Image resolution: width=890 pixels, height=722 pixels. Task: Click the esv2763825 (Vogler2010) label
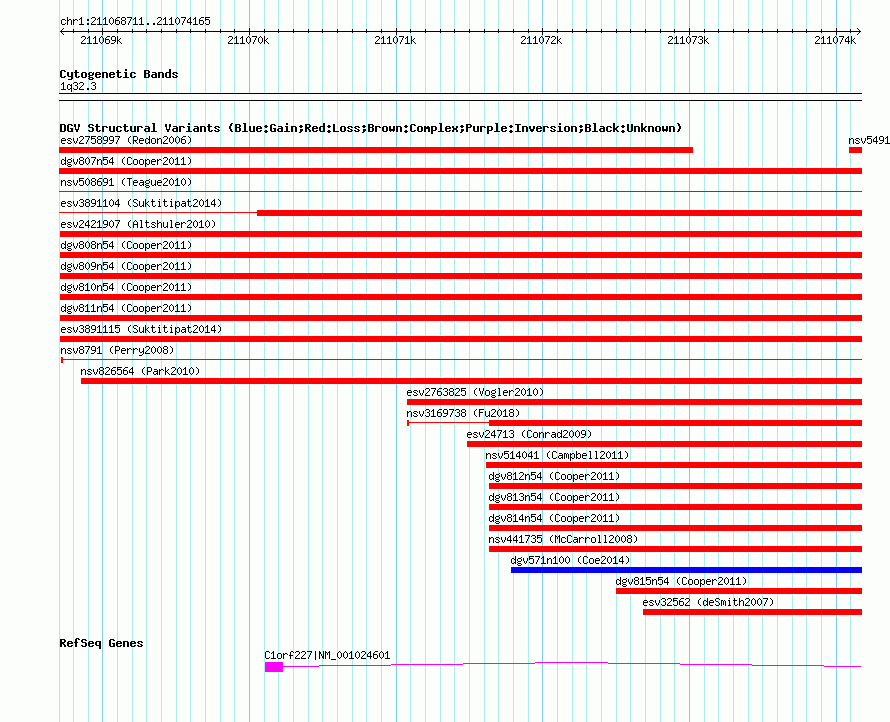coord(475,392)
